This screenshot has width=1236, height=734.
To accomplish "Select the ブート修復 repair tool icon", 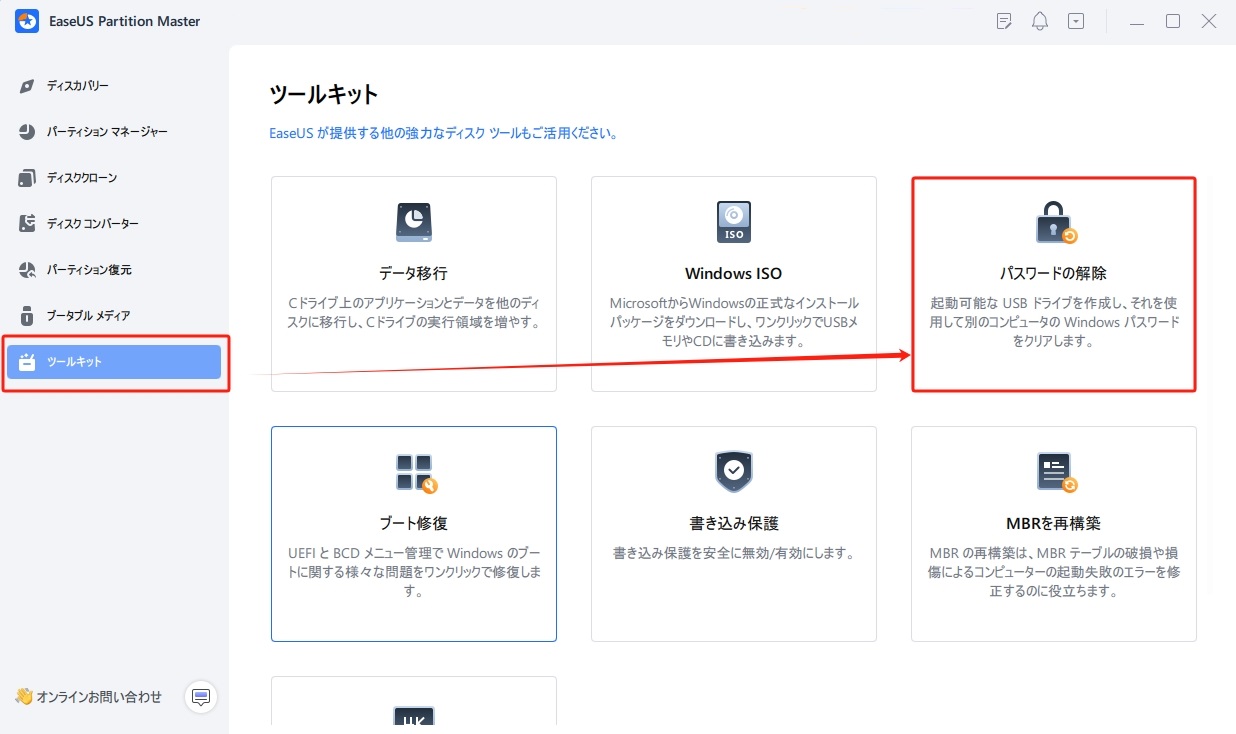I will click(413, 471).
